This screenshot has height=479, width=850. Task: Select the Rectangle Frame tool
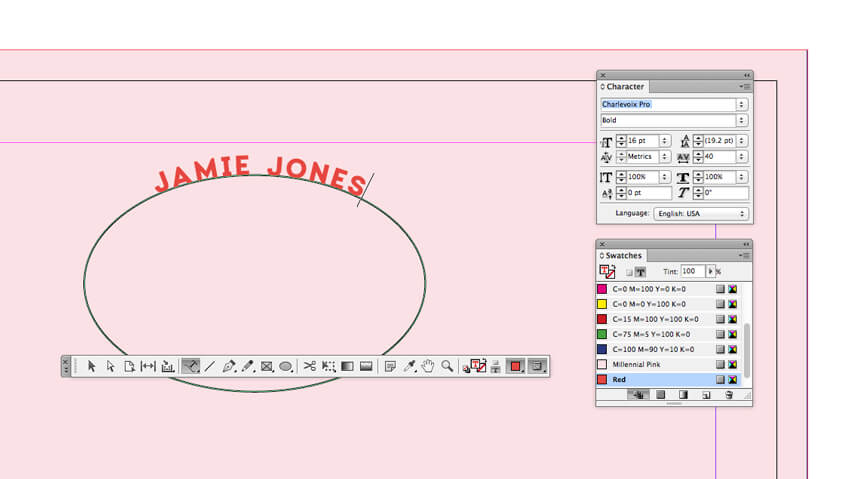coord(267,366)
